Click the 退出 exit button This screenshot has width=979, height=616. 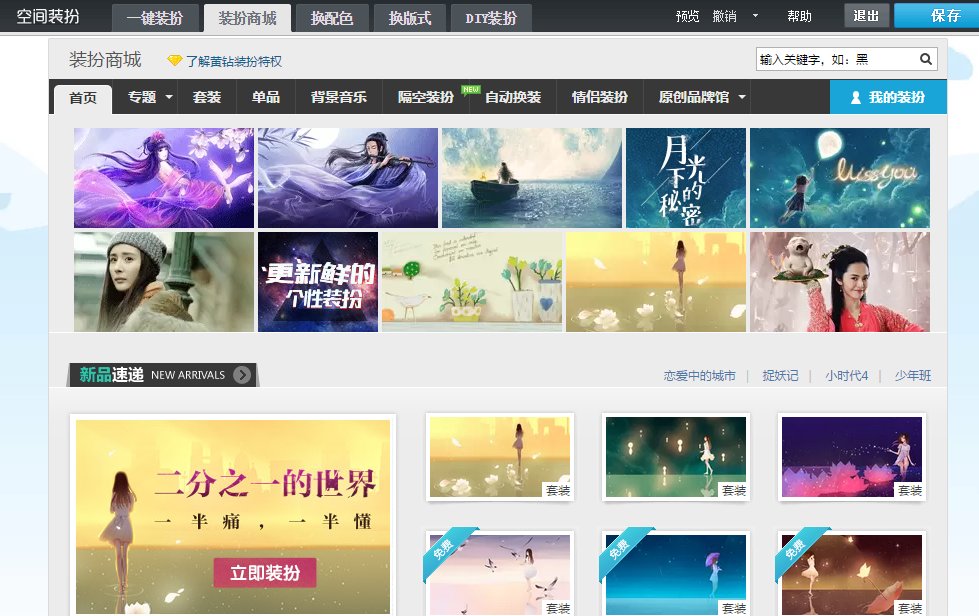pos(866,16)
